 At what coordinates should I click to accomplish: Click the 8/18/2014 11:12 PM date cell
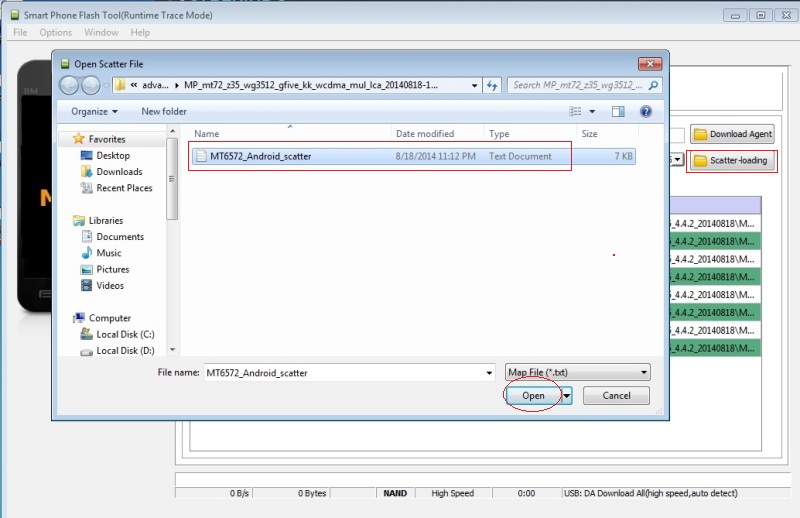(x=435, y=156)
